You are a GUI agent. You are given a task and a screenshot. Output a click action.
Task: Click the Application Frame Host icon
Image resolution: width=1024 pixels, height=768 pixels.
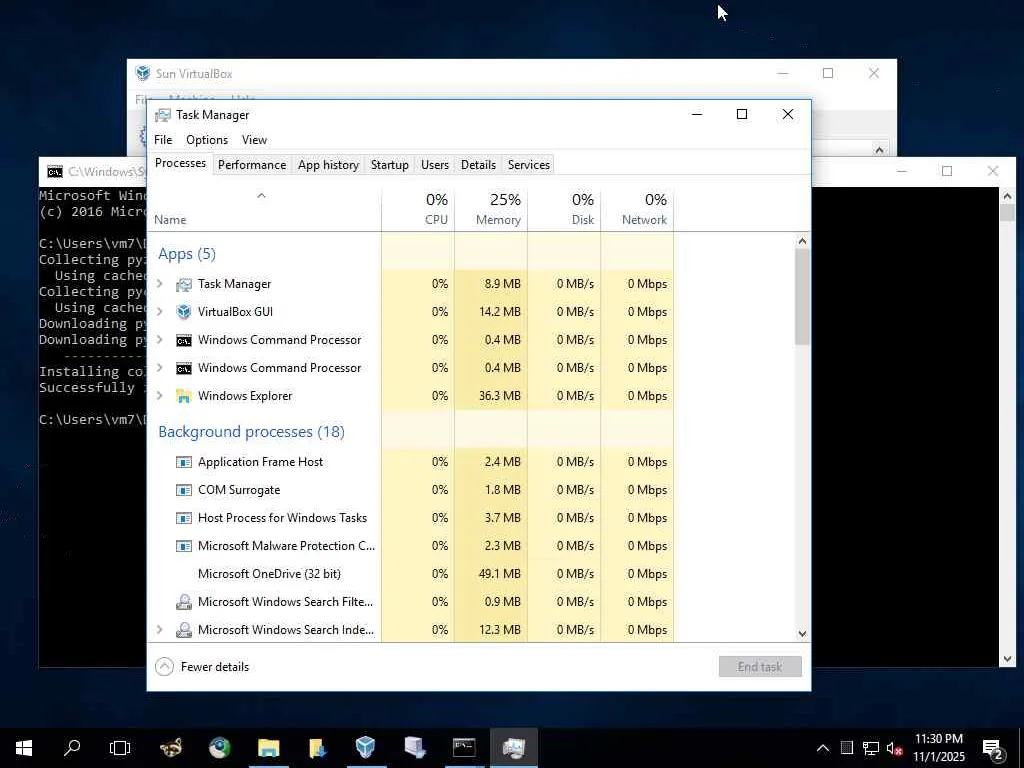tap(184, 462)
